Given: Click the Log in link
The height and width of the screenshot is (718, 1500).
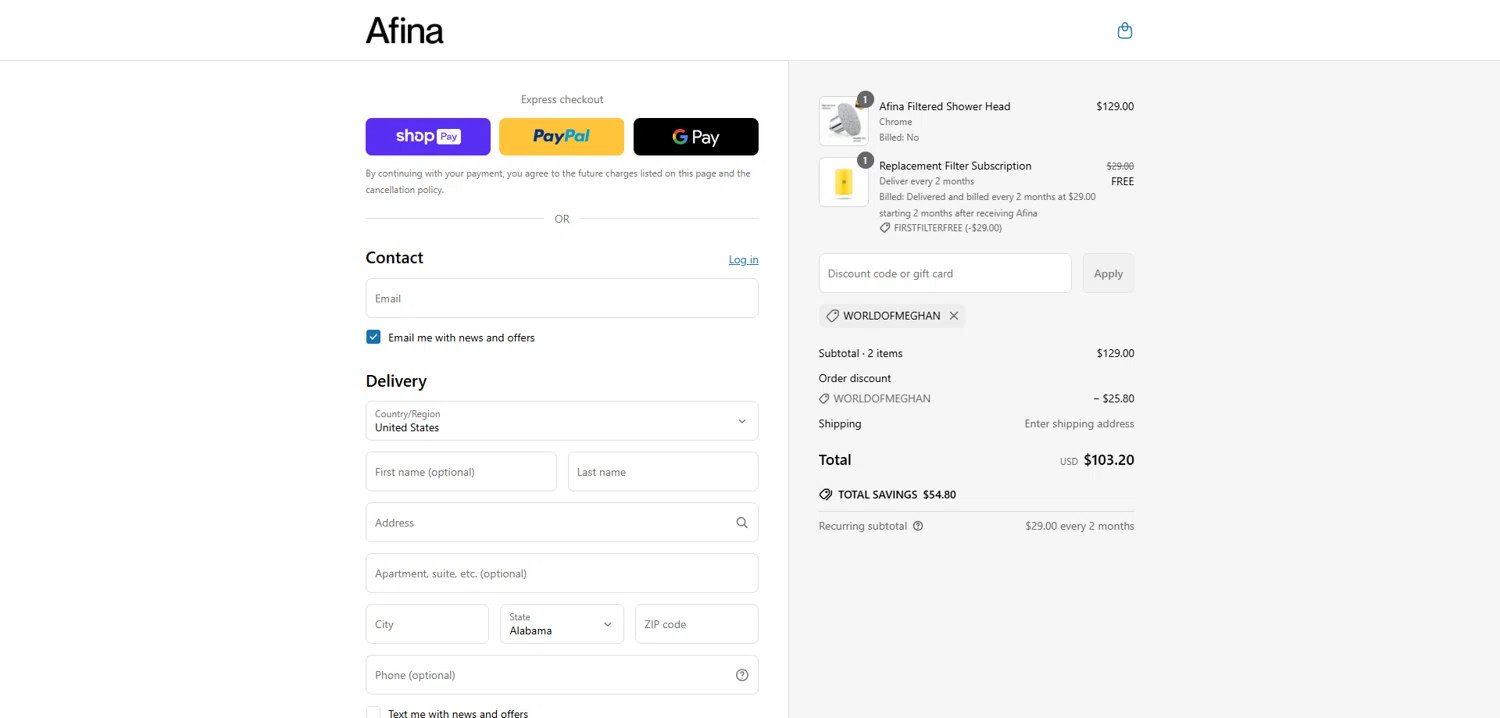Looking at the screenshot, I should pyautogui.click(x=743, y=259).
